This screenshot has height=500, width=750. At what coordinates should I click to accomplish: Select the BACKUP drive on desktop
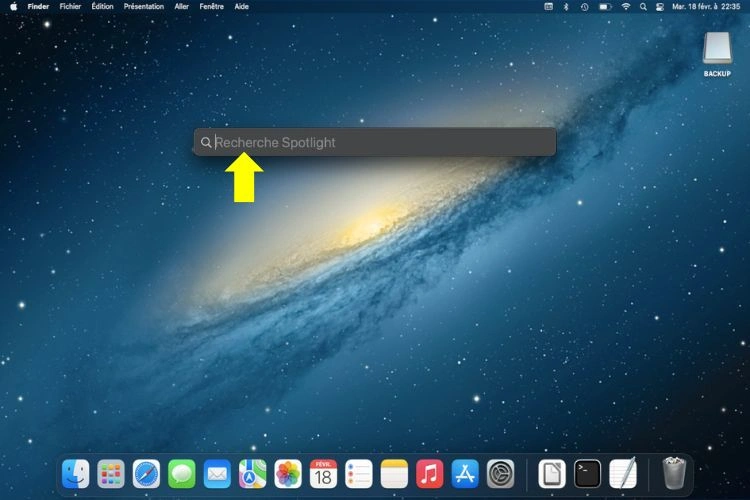point(717,54)
